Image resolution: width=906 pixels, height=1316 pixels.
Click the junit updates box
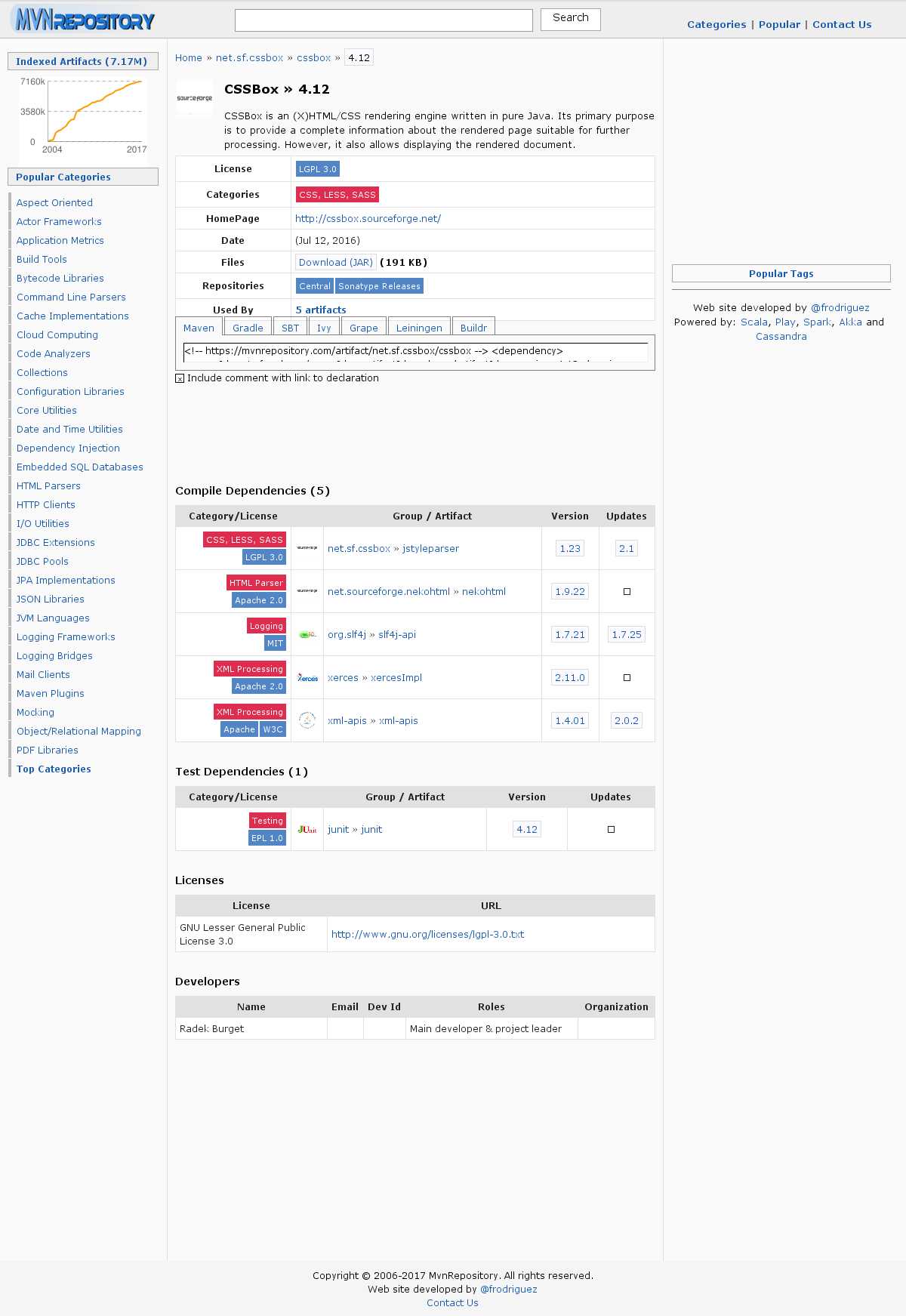(x=611, y=830)
